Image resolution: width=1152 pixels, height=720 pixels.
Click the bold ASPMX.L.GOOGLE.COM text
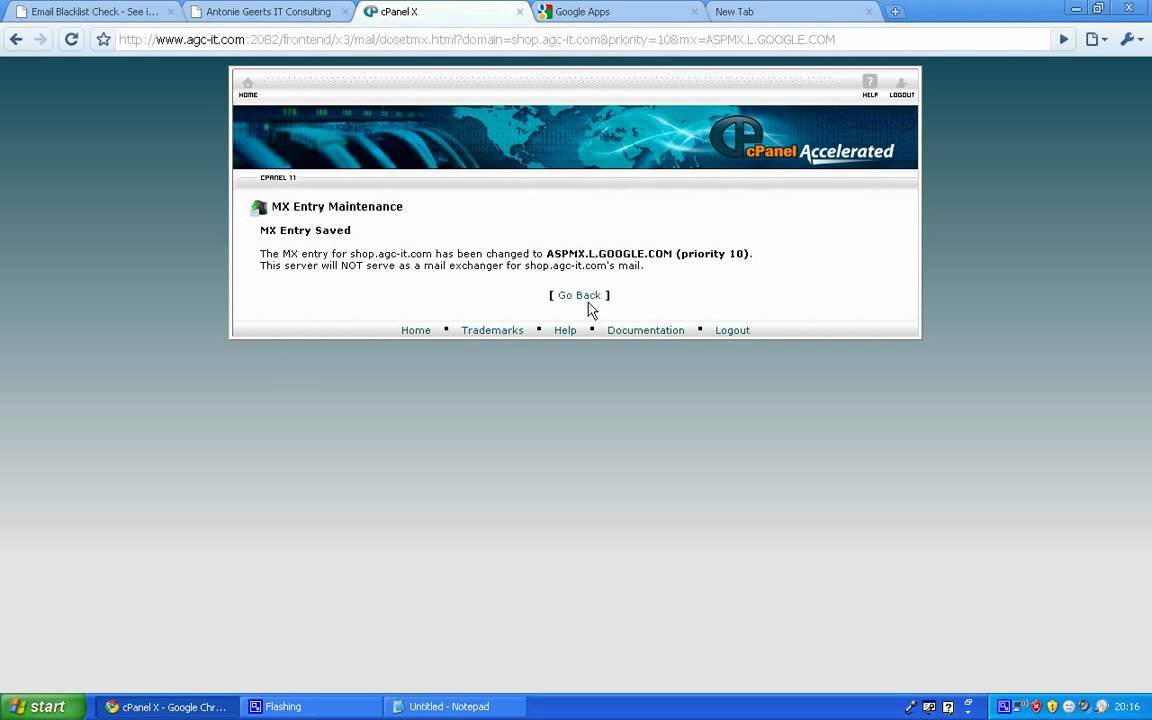[609, 254]
